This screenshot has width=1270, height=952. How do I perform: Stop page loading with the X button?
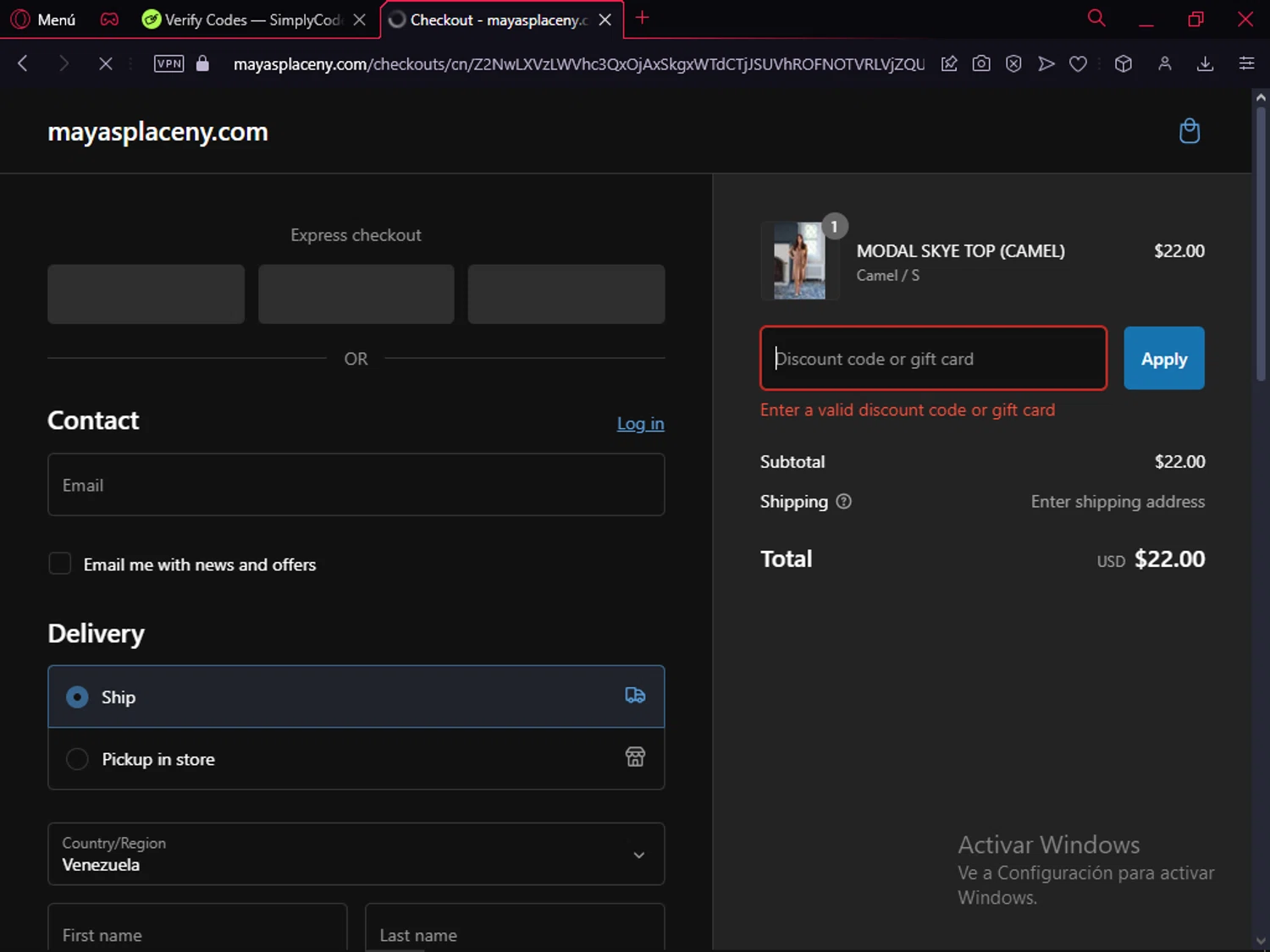(x=105, y=63)
